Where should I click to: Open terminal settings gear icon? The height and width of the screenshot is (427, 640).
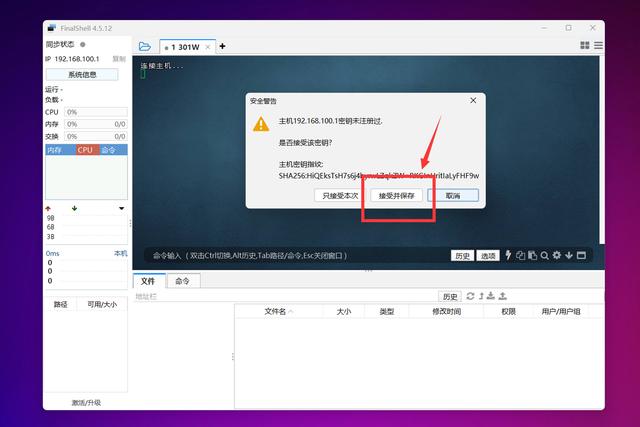click(x=556, y=255)
